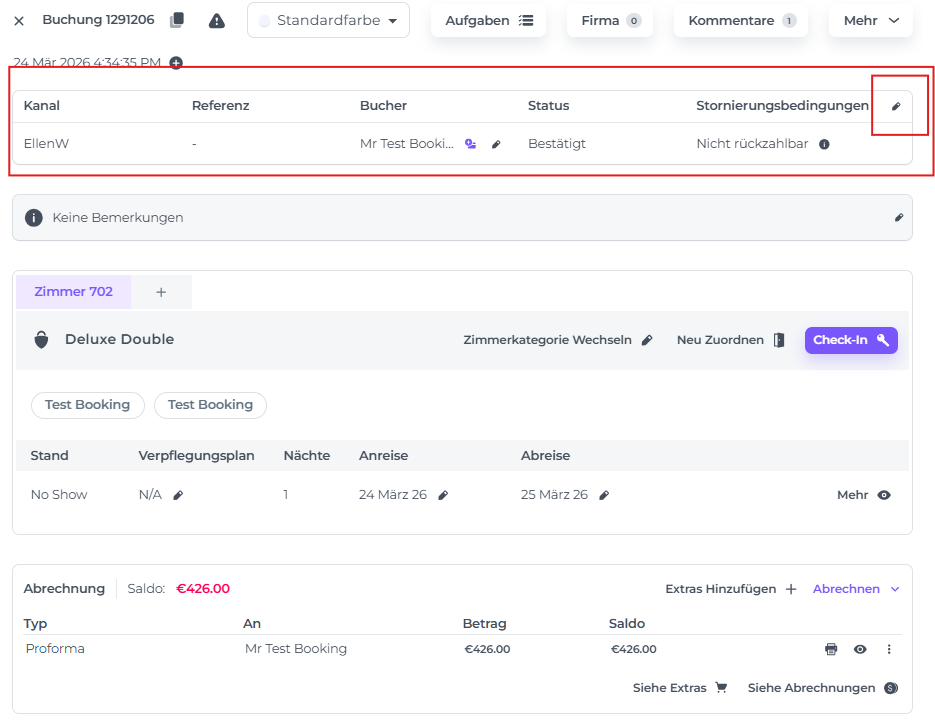
Task: Open Proforma row three-dot options
Action: [x=889, y=649]
